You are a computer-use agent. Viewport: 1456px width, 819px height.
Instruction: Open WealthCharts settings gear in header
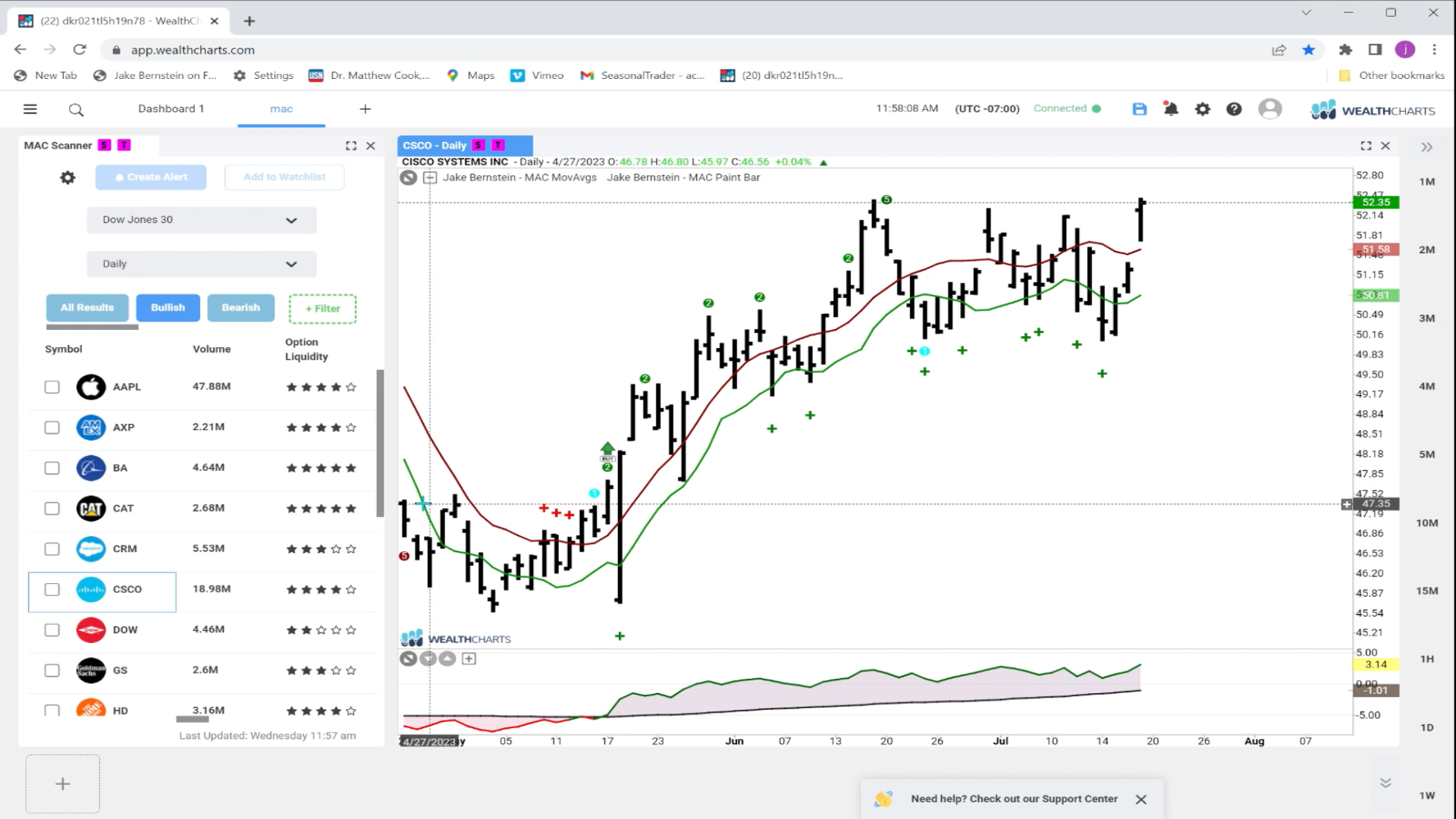coord(1203,109)
